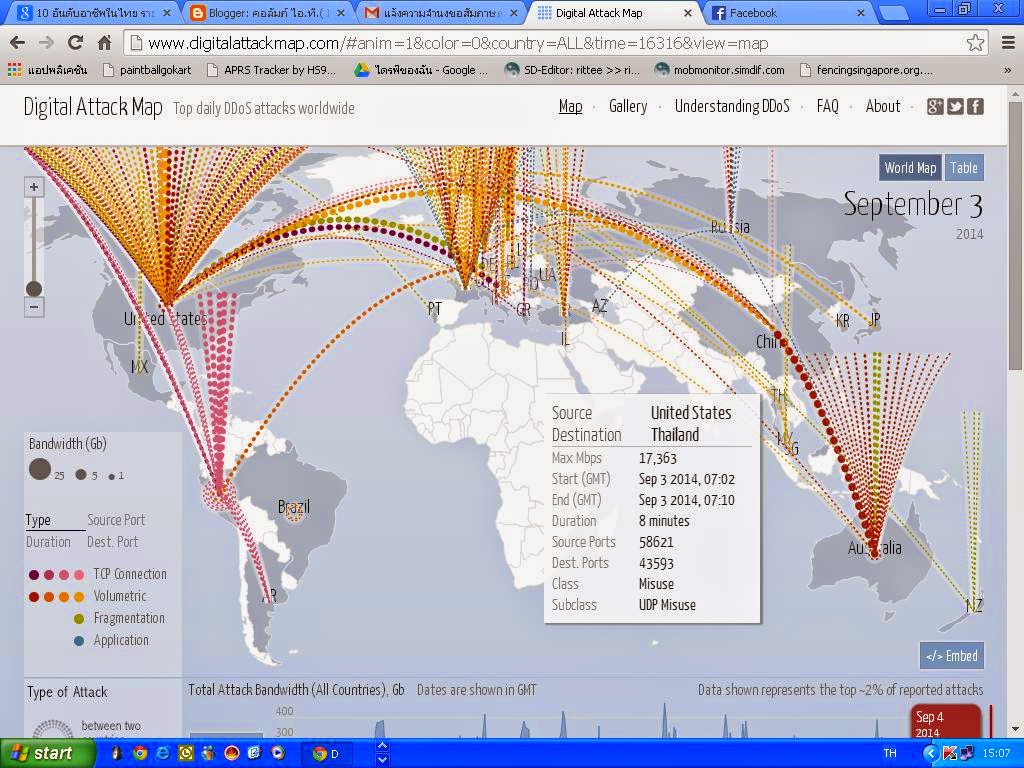Open the Gallery page
Viewport: 1024px width, 768px height.
pos(628,106)
